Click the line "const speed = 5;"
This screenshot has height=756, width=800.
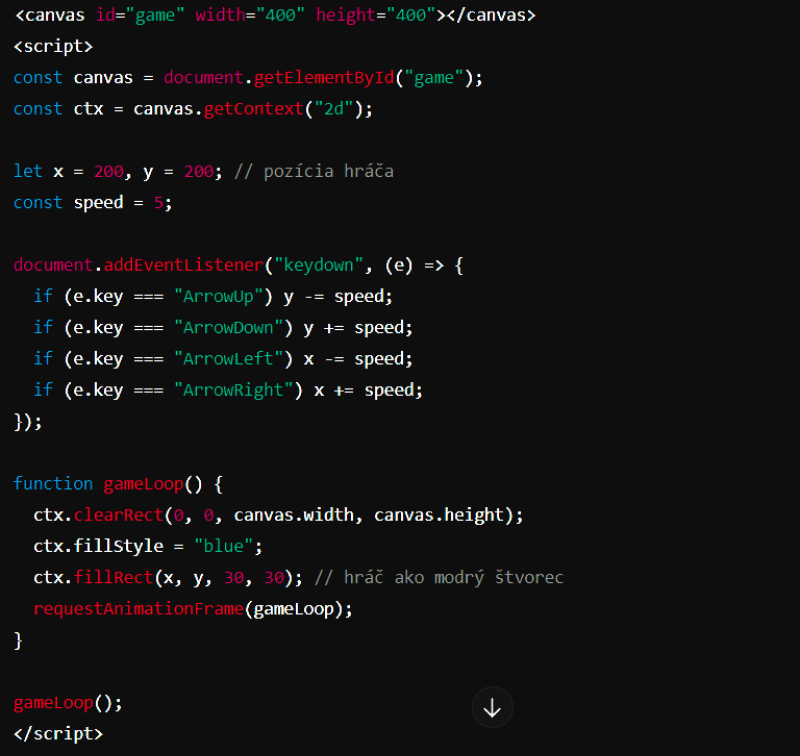[93, 203]
